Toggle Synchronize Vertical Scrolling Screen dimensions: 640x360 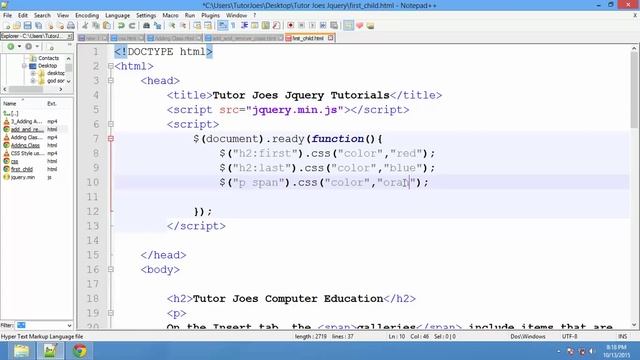197,26
